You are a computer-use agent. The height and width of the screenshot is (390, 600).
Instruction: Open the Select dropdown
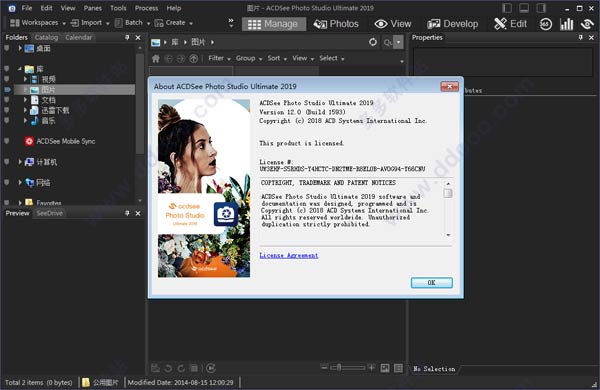[332, 58]
